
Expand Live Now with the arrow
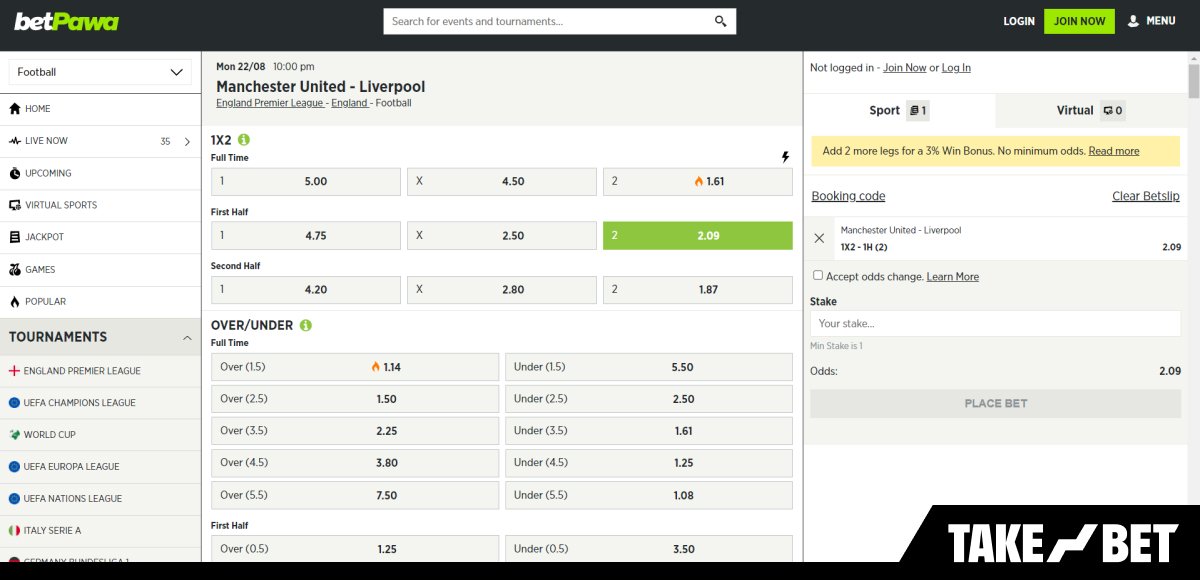187,141
